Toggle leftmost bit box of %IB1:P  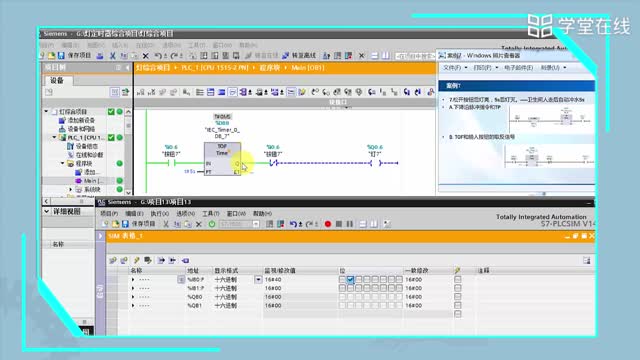click(342, 288)
